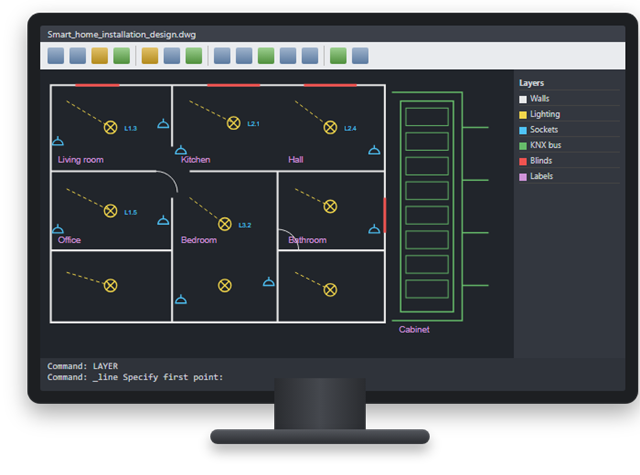Click the yellow button in the first toolbar group

(x=100, y=56)
